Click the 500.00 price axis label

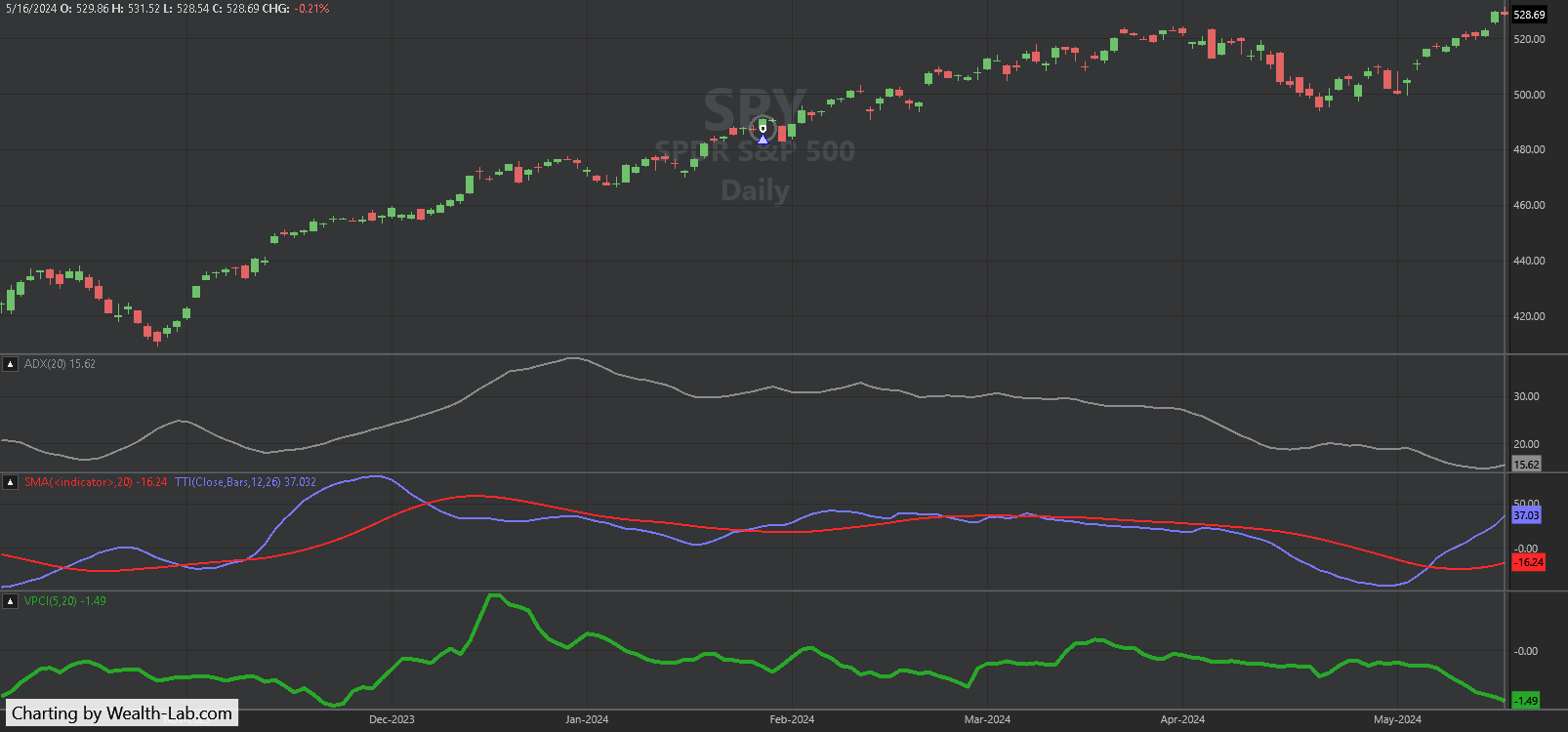tap(1529, 95)
